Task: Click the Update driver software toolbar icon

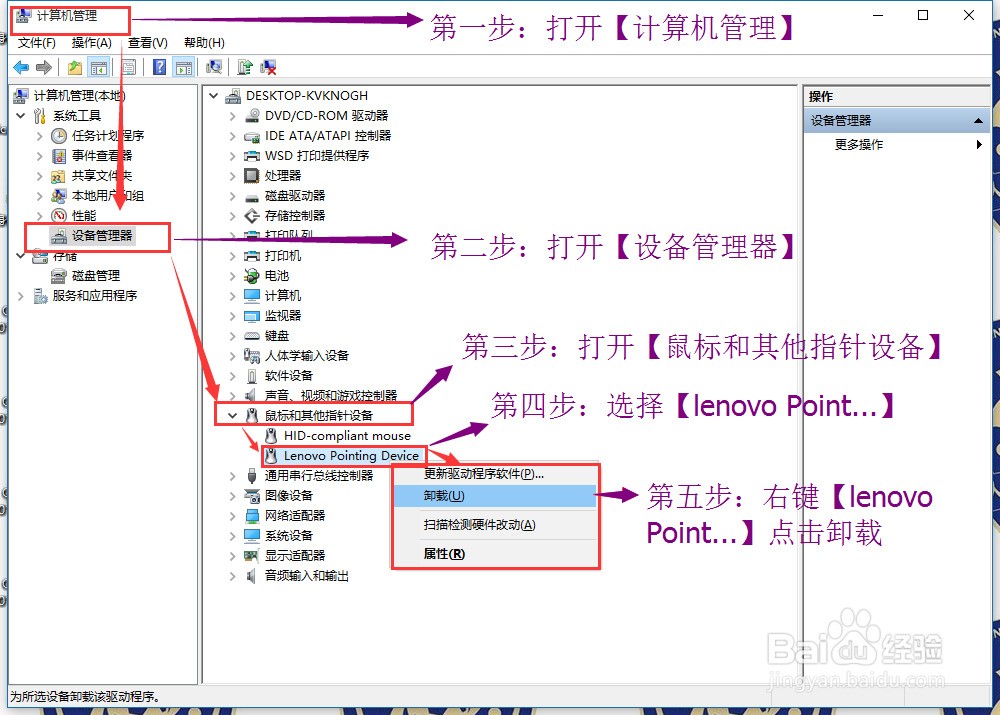Action: click(x=245, y=67)
